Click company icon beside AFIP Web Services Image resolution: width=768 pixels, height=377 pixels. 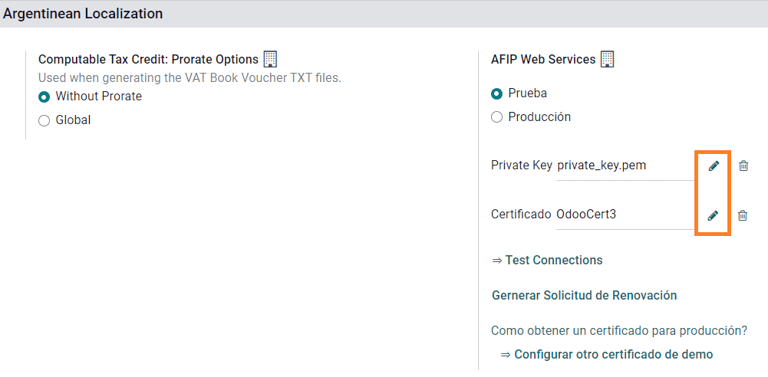pyautogui.click(x=607, y=59)
